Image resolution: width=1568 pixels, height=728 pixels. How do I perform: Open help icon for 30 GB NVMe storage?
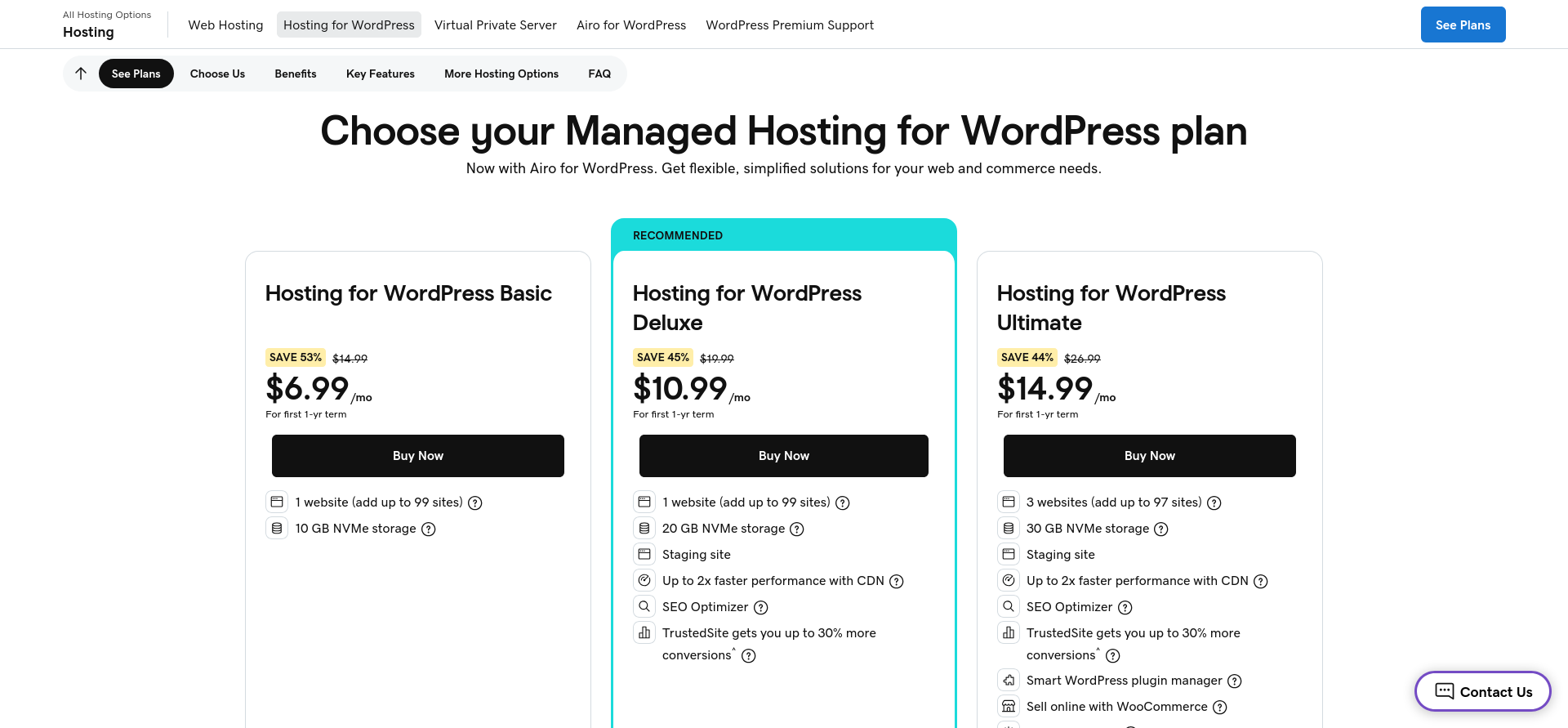tap(1161, 529)
